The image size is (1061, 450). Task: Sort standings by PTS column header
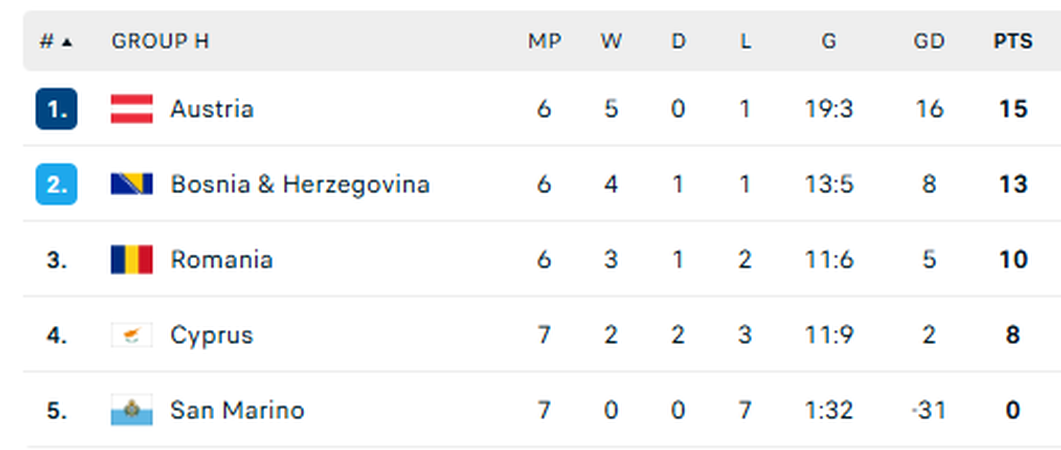click(x=1012, y=42)
